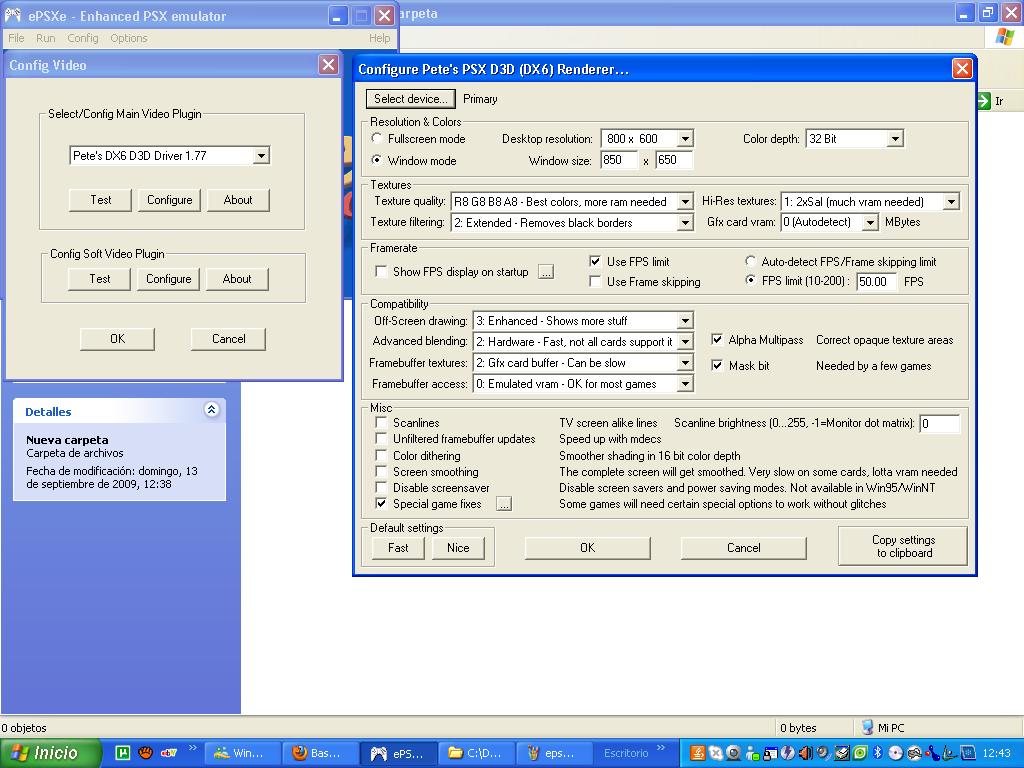Open the Options menu in ePSXe
This screenshot has height=768, width=1024.
pos(128,38)
